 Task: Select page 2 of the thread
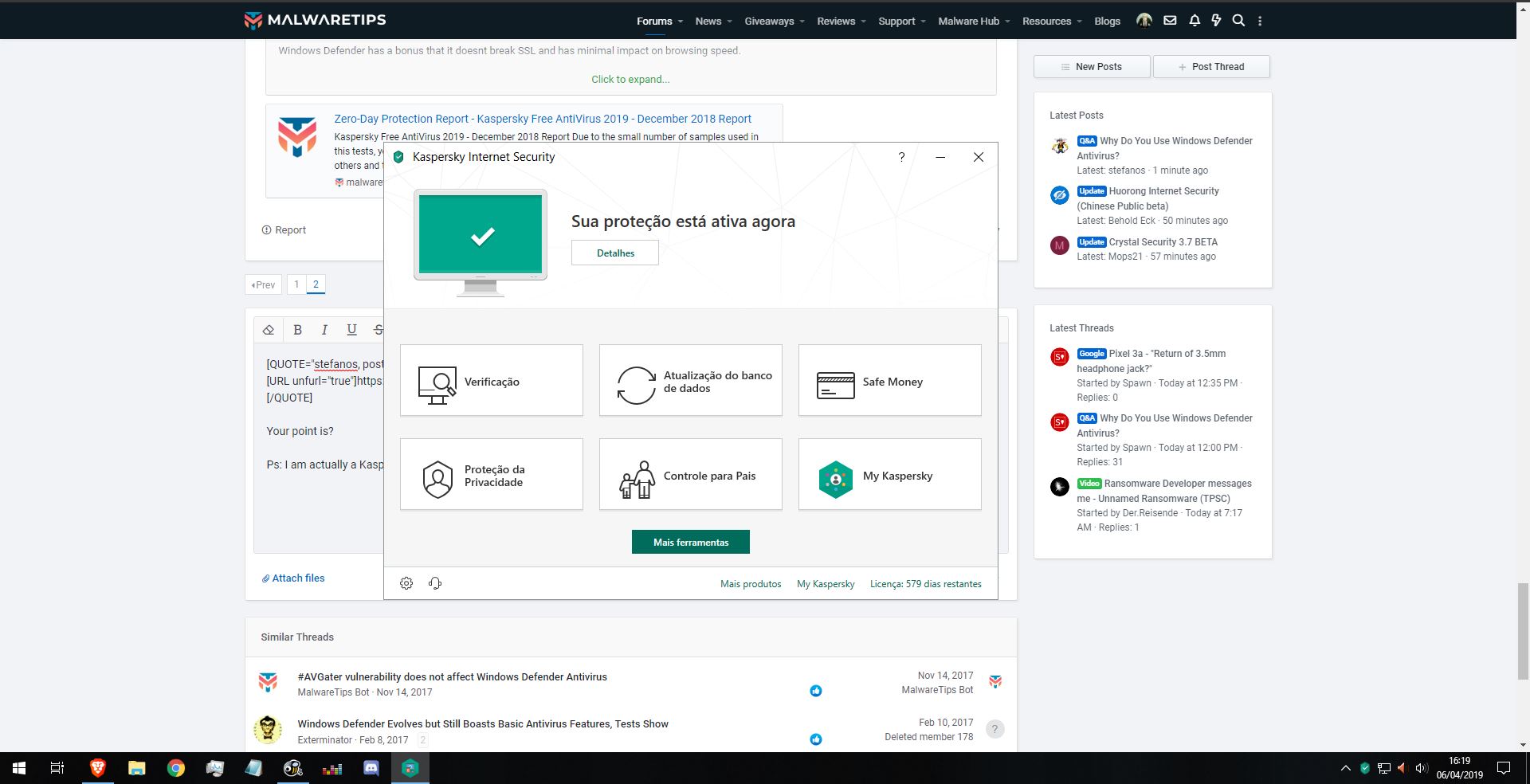click(316, 284)
